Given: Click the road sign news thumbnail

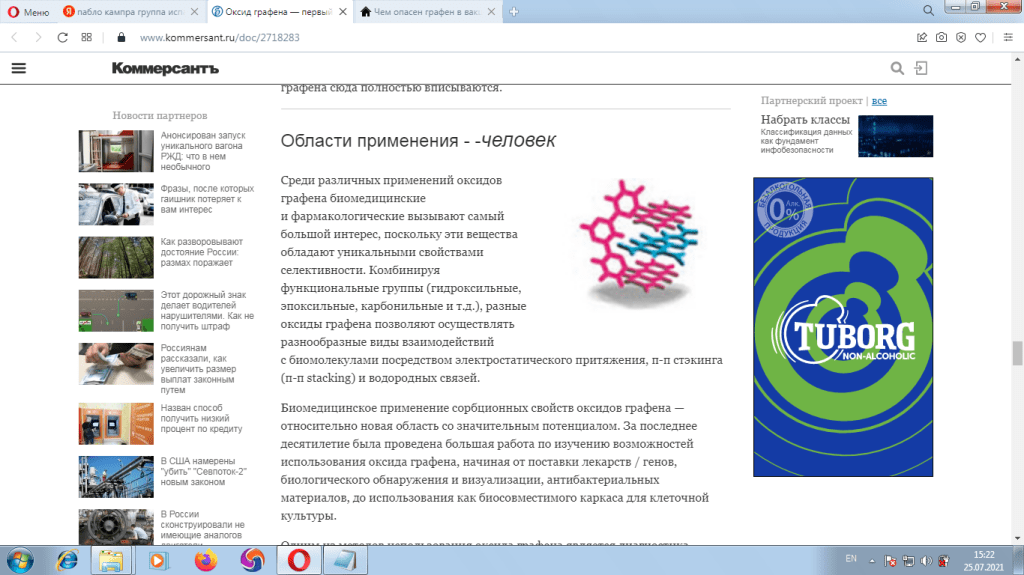Looking at the screenshot, I should [x=116, y=310].
